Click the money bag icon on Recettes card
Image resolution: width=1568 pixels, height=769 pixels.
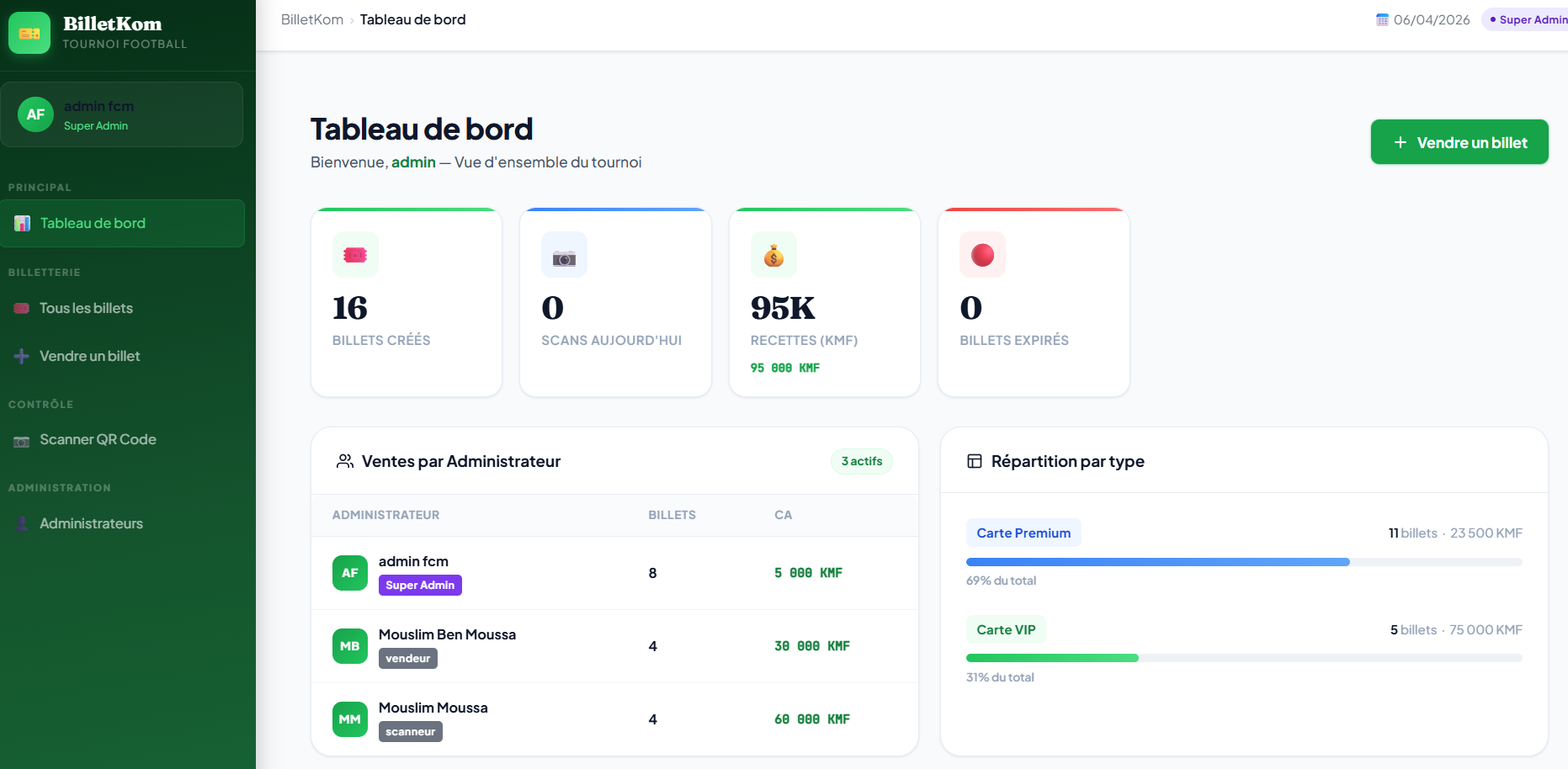pyautogui.click(x=773, y=255)
